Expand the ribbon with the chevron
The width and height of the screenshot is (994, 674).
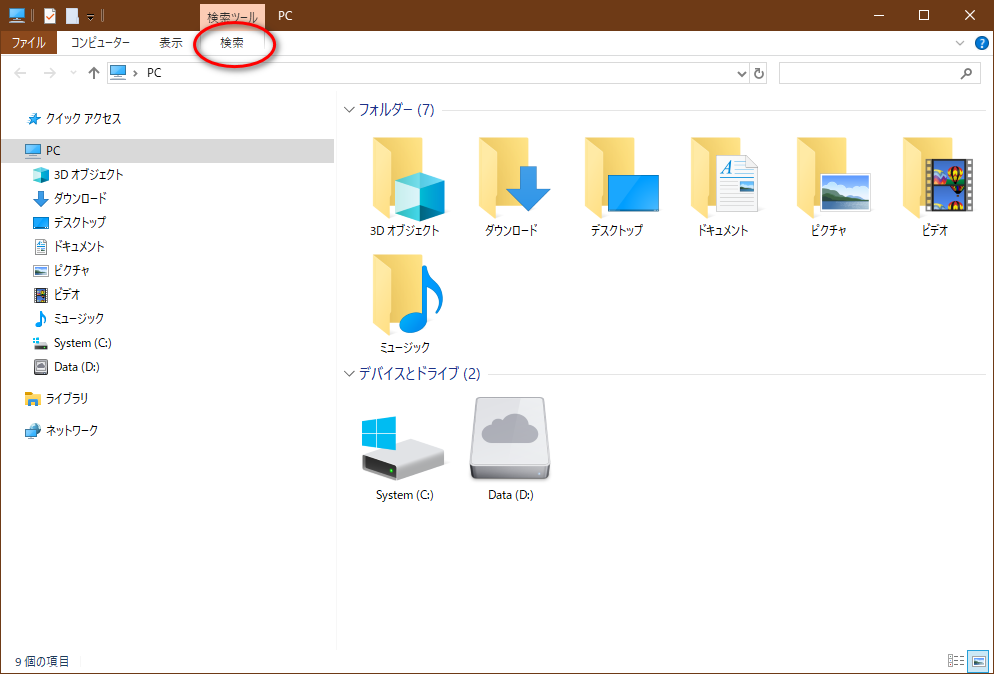960,43
